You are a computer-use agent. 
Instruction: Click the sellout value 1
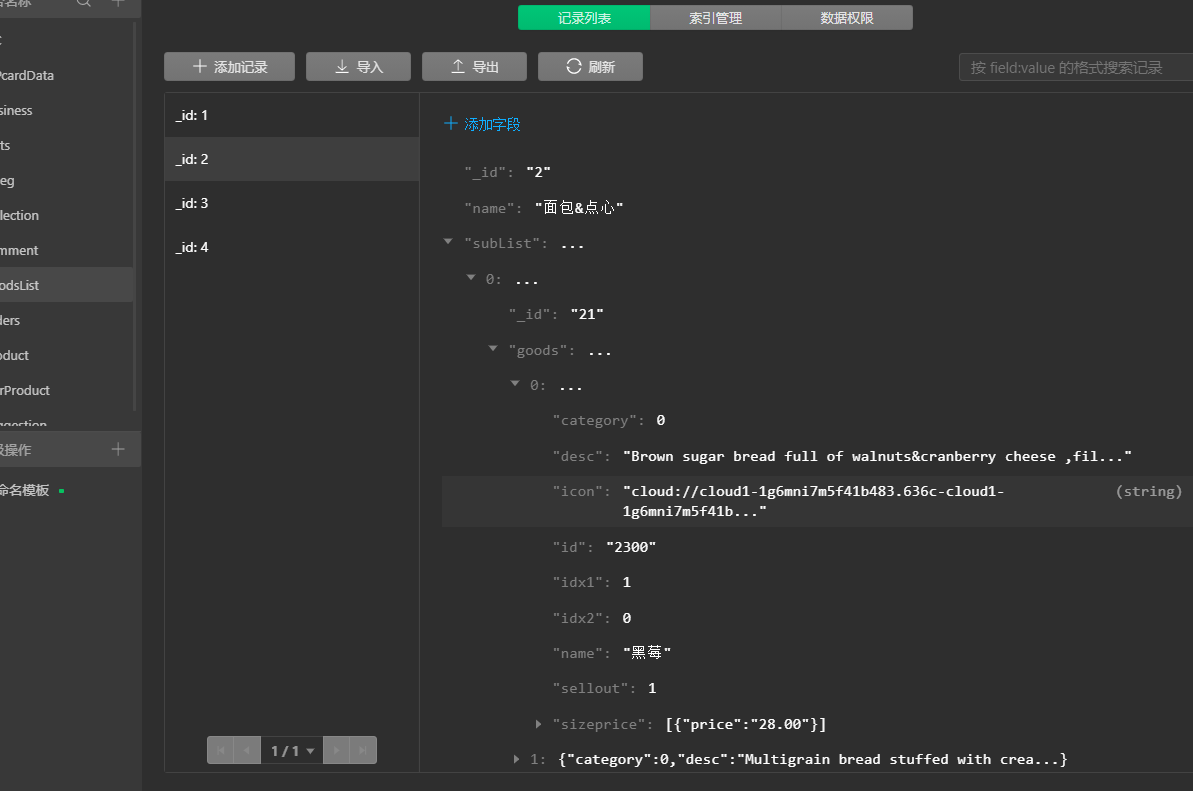tap(652, 688)
